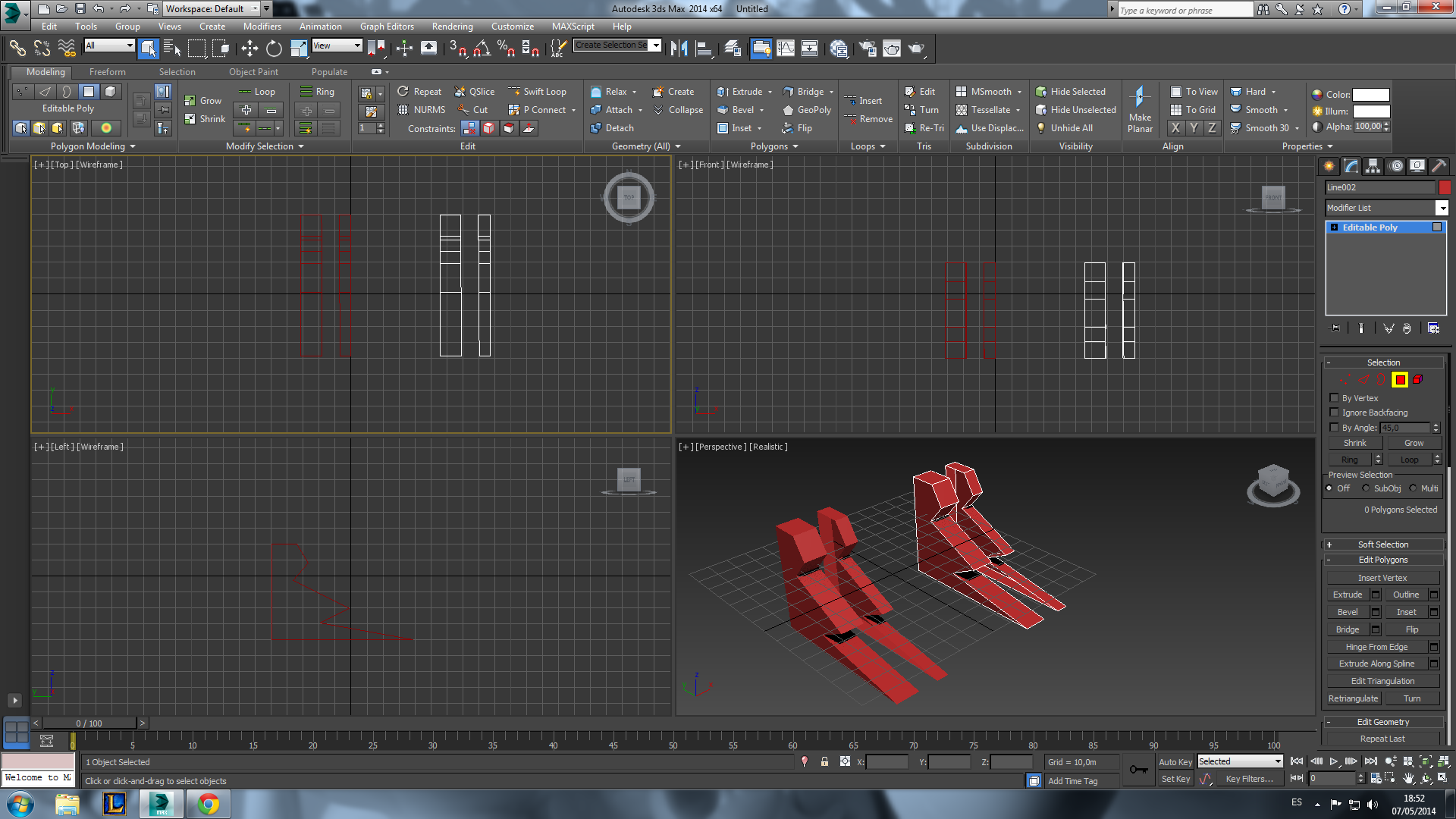1456x819 pixels.
Task: Click the Render Production teapot icon
Action: pyautogui.click(x=917, y=49)
